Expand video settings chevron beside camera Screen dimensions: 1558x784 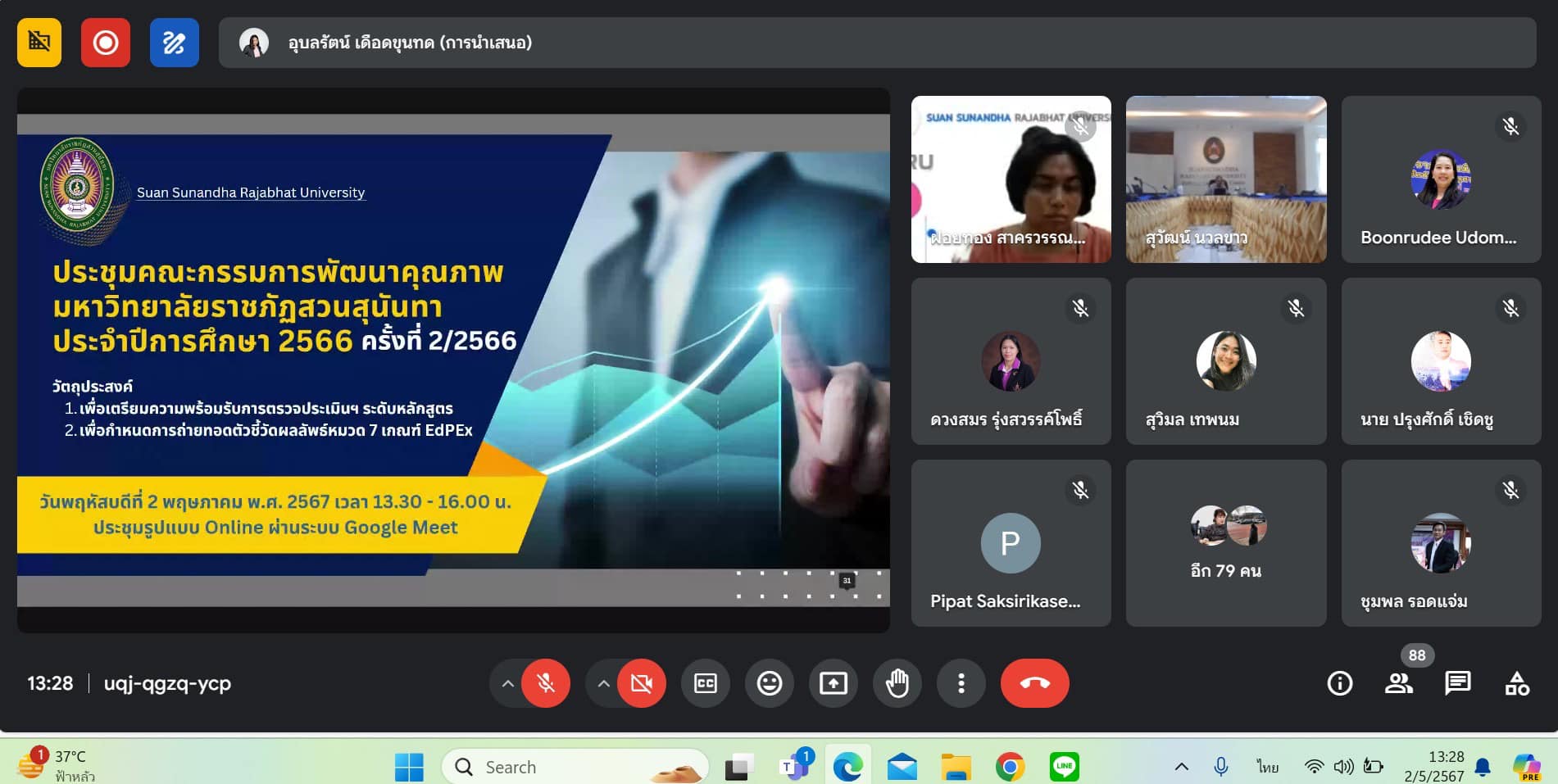coord(603,683)
